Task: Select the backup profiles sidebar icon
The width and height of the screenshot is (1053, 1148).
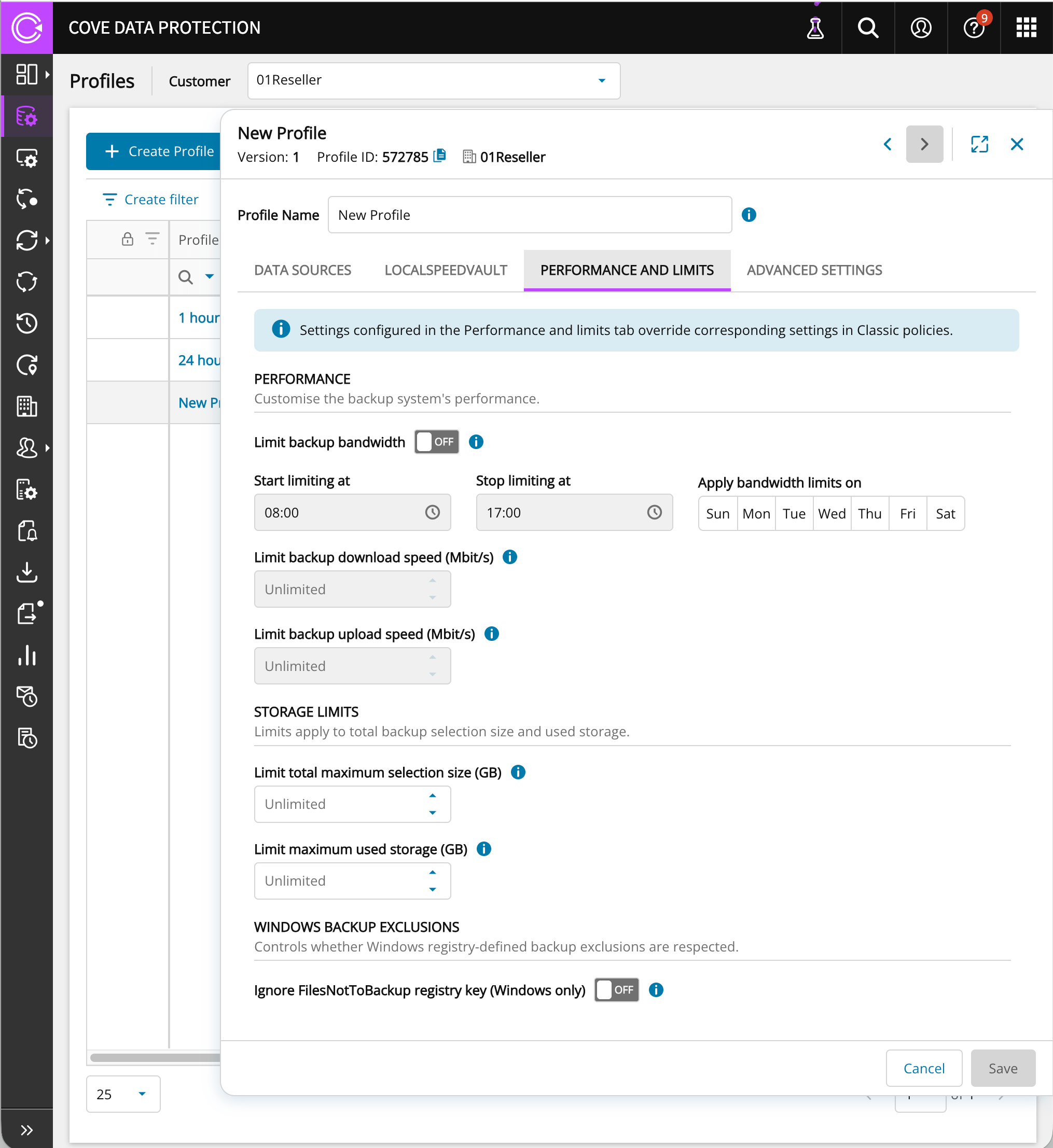Action: click(27, 116)
